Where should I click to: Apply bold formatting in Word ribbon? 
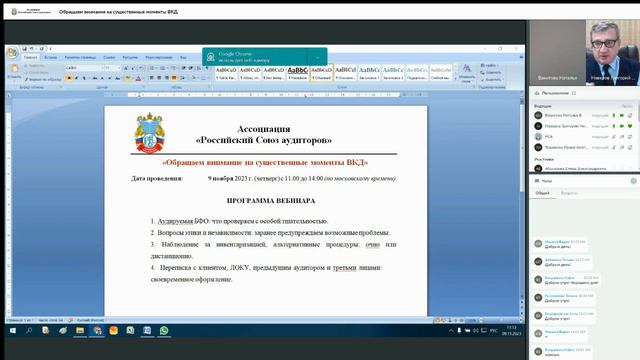click(69, 78)
